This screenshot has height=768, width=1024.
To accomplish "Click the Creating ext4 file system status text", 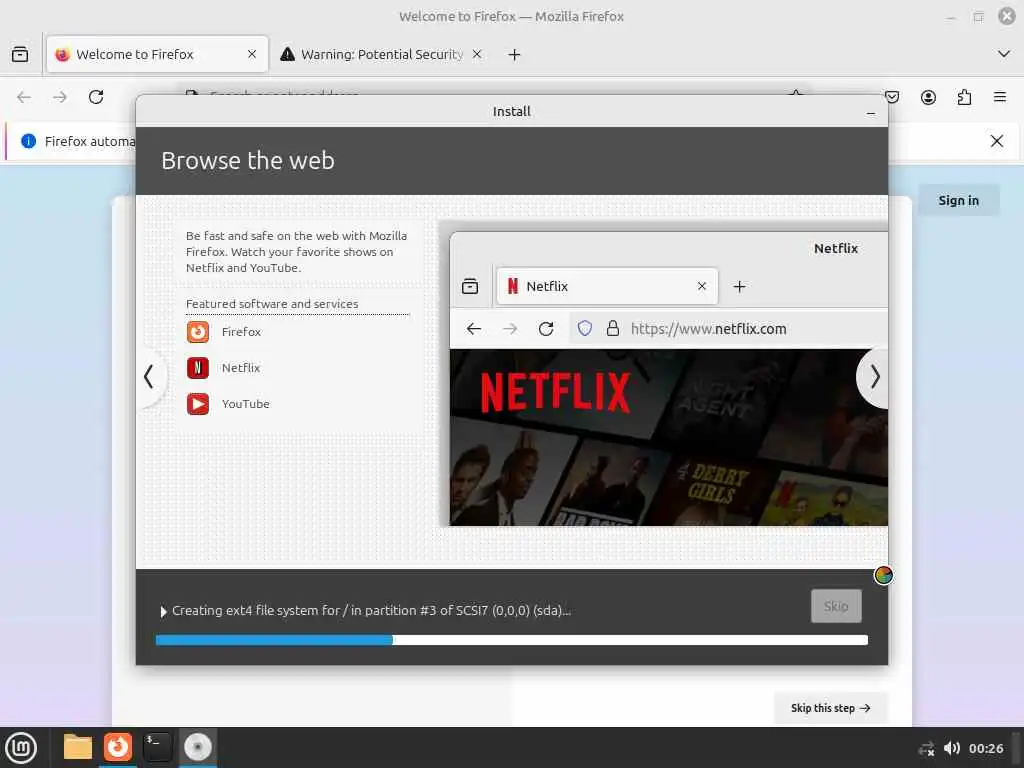I will click(371, 611).
